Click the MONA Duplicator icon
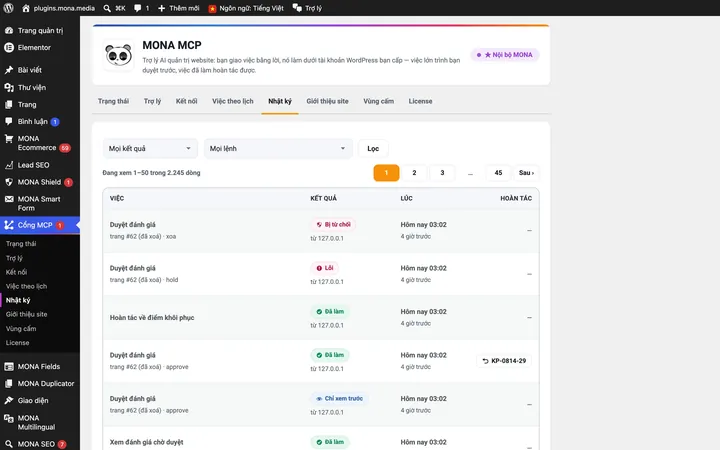 tap(9, 383)
